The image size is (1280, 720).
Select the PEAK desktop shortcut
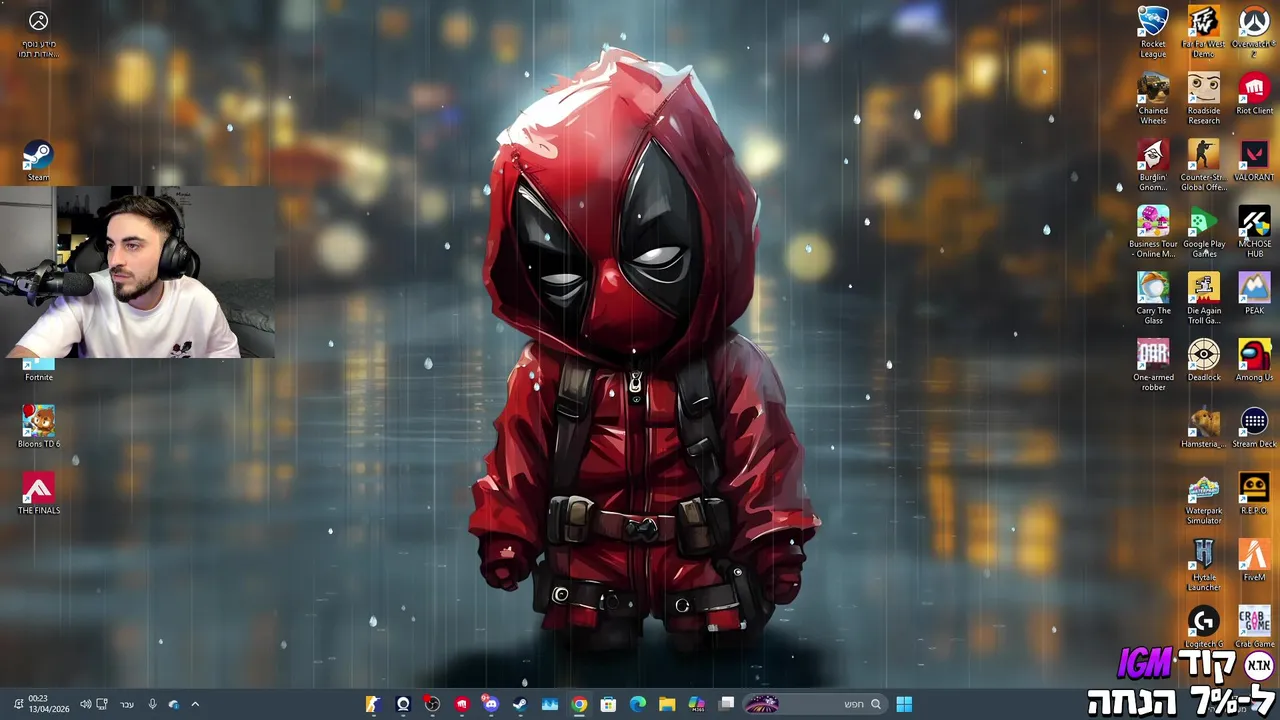pyautogui.click(x=1254, y=294)
